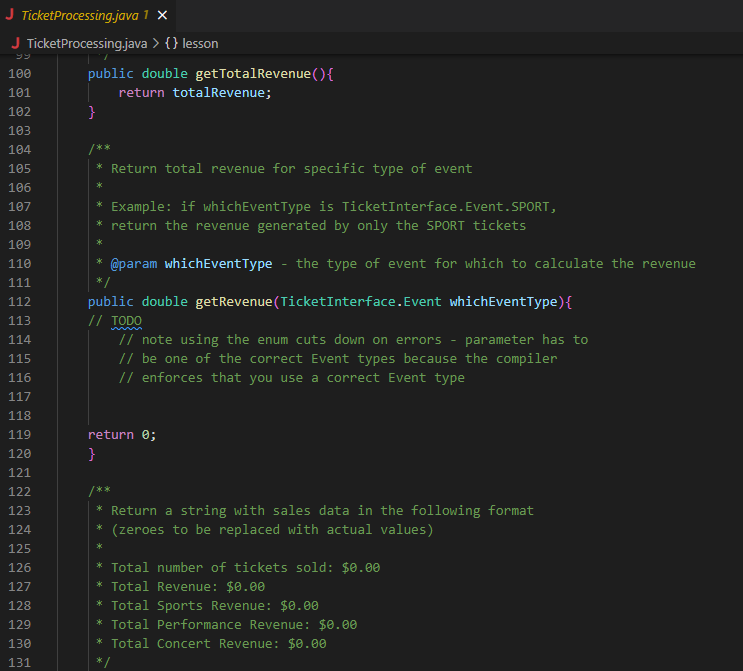Click the closing brace on line 102

91,112
